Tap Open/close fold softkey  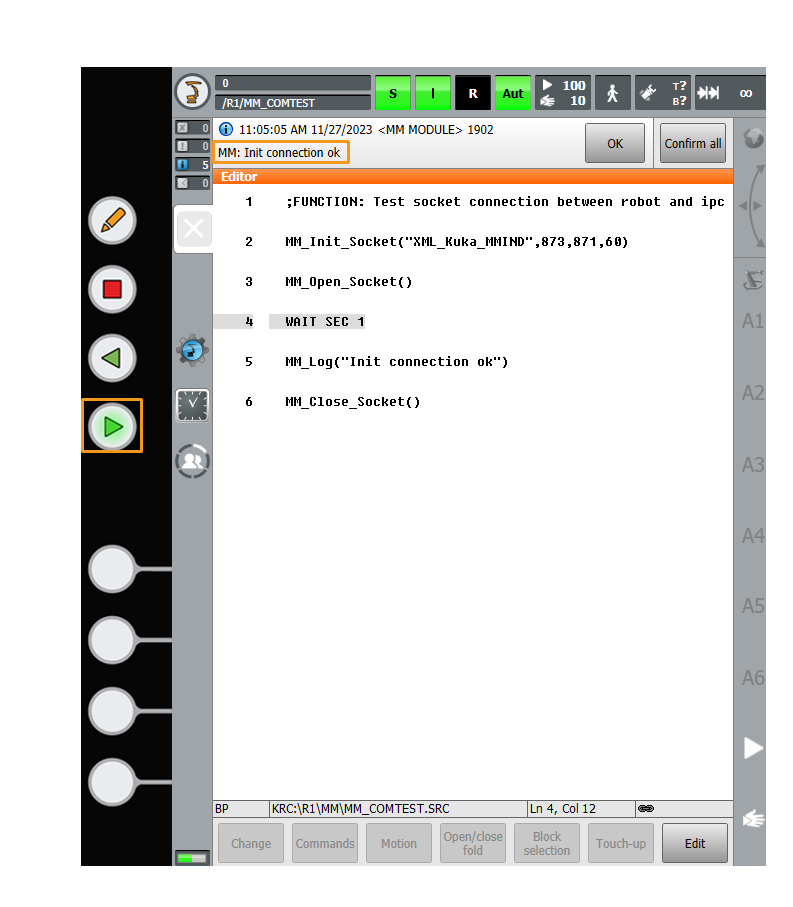473,843
